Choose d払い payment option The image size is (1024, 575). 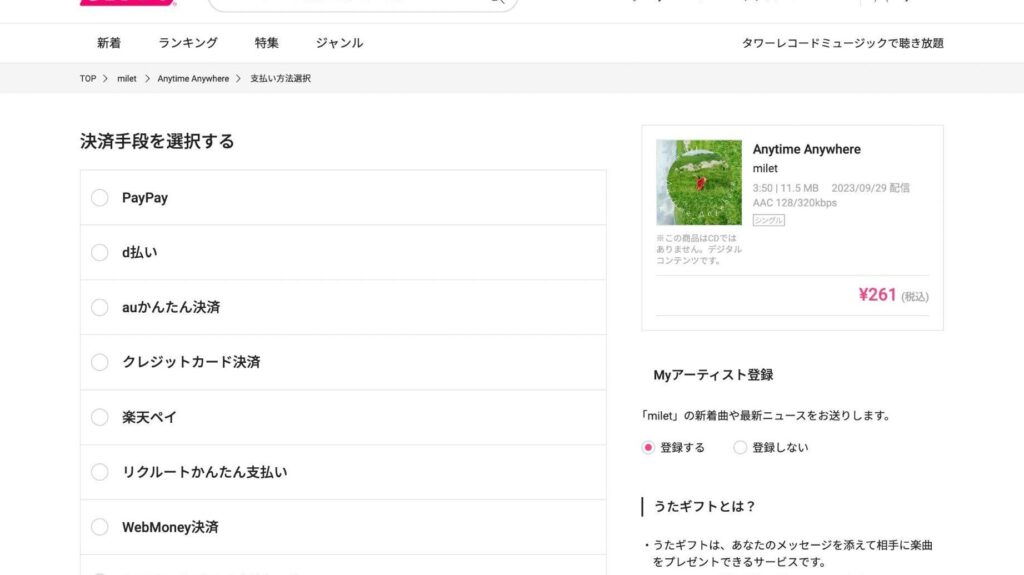tap(99, 252)
